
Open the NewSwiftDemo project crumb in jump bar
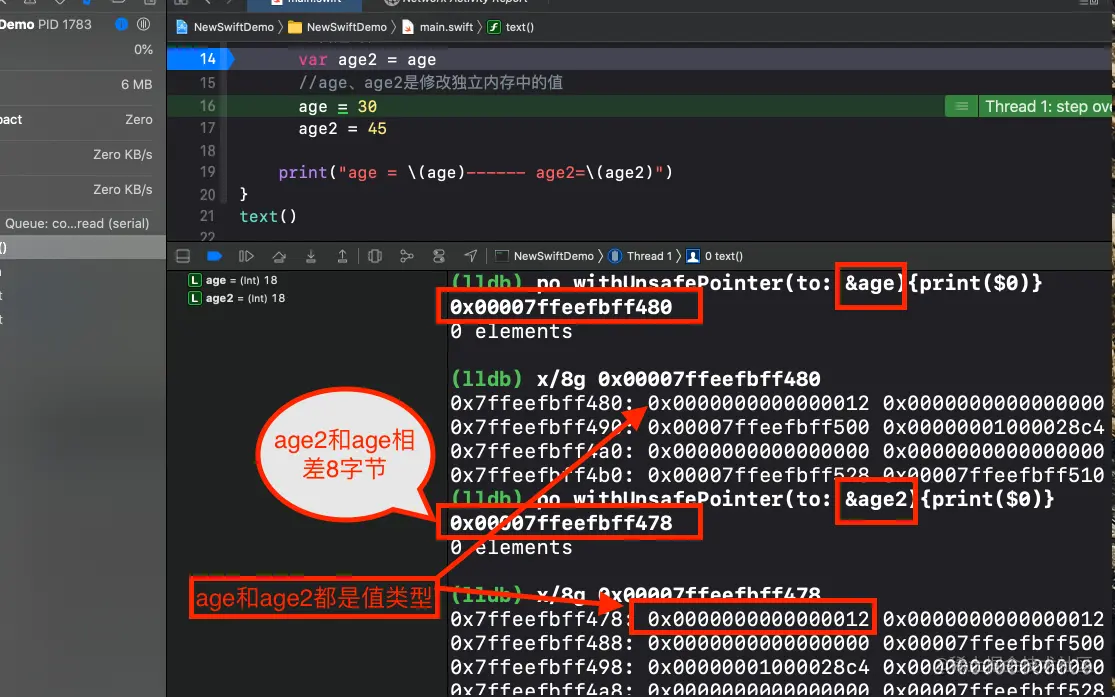point(225,27)
